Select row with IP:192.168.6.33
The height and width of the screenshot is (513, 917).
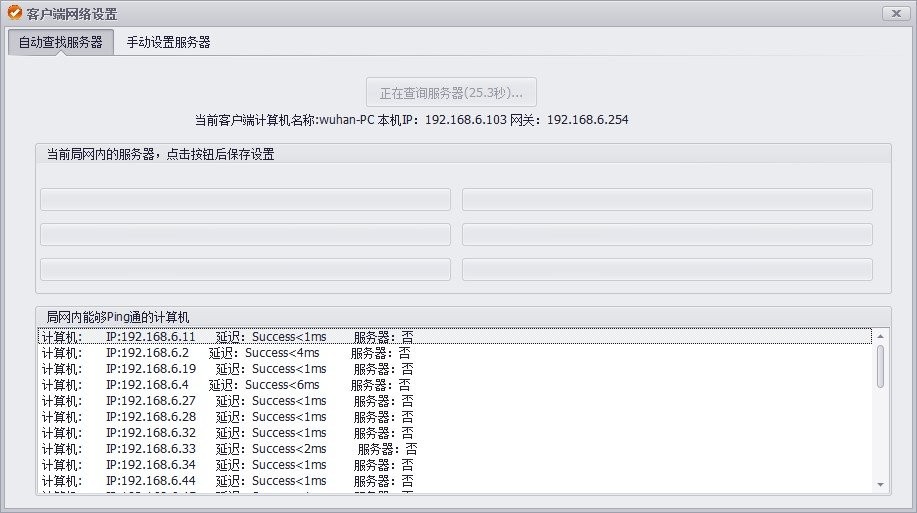[455, 449]
